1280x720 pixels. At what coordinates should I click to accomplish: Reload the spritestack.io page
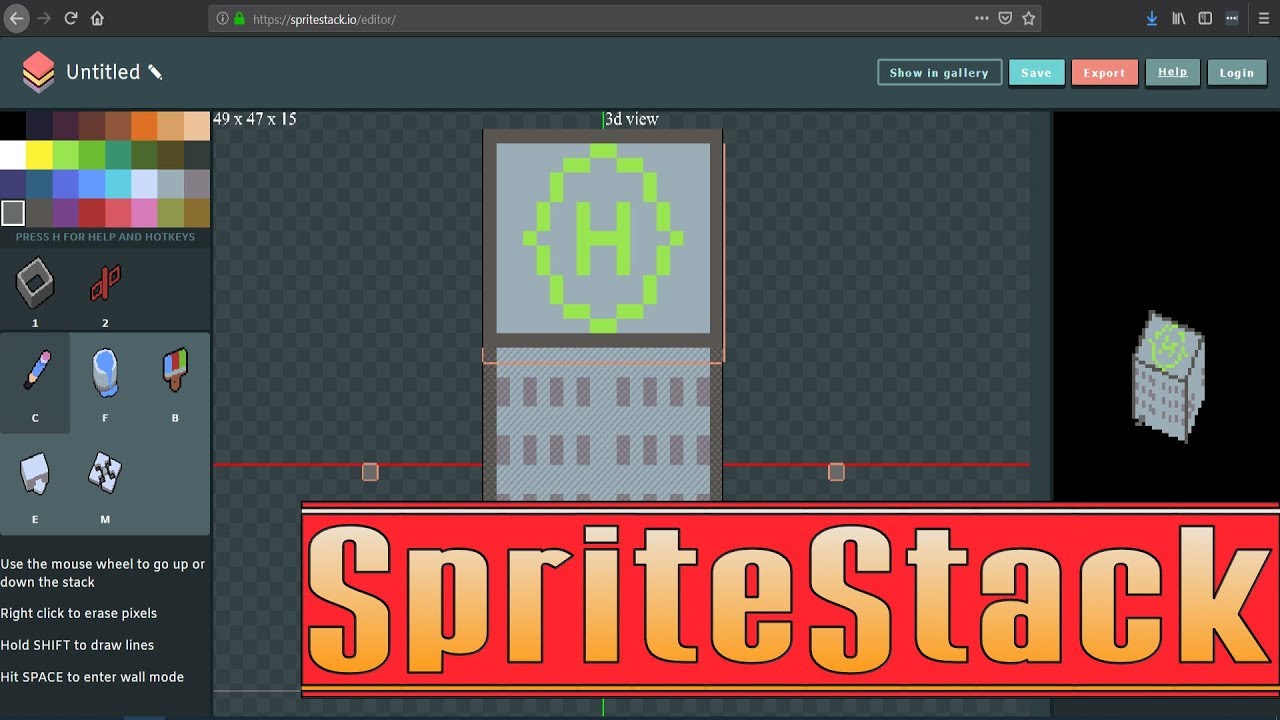(x=70, y=18)
